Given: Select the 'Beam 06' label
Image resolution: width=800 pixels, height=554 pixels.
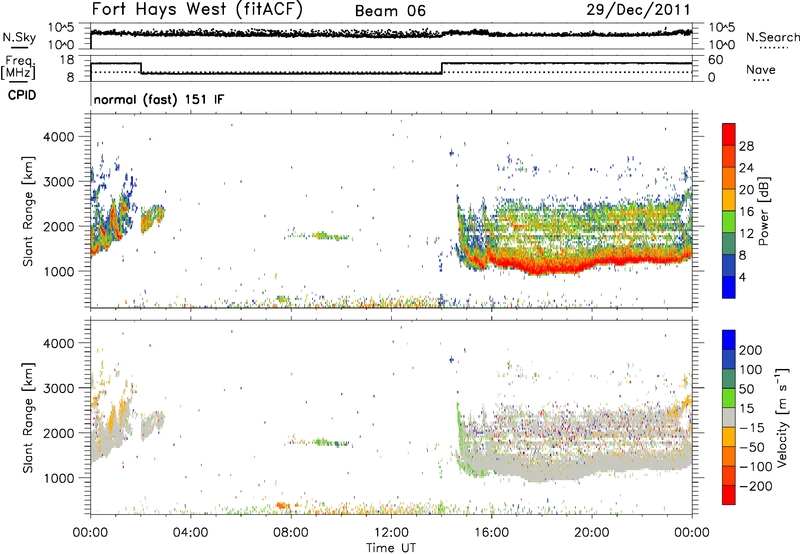Looking at the screenshot, I should (390, 11).
